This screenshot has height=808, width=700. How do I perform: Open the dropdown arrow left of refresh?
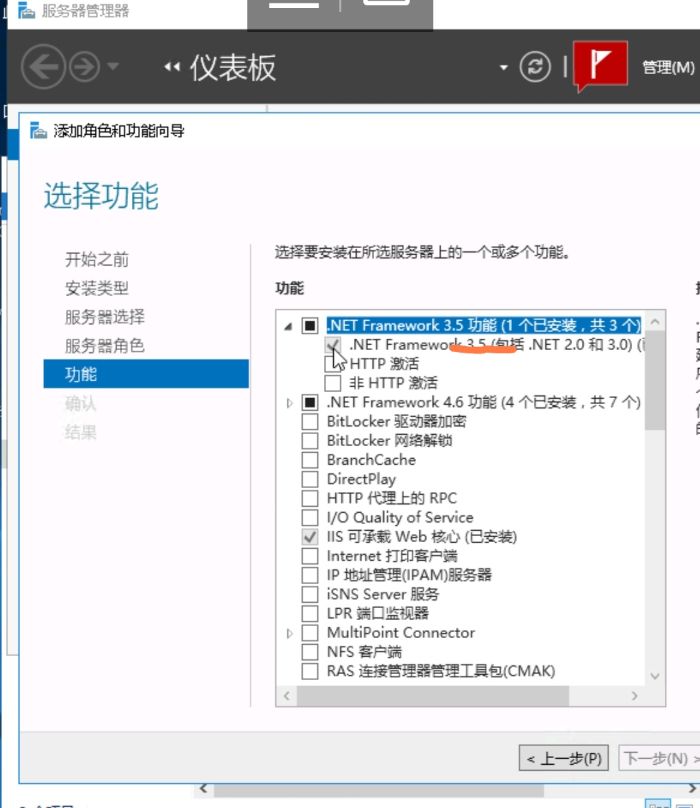(x=504, y=67)
